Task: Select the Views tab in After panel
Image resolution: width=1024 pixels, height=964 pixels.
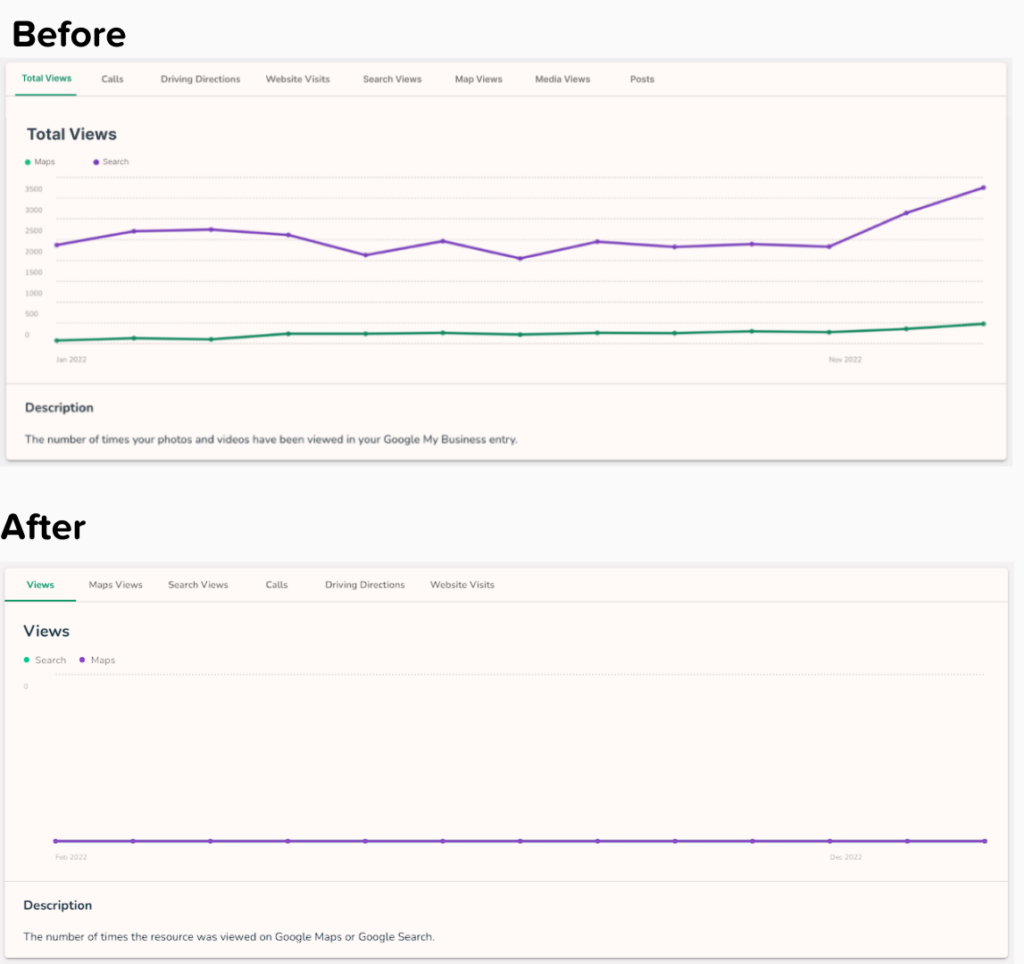Action: point(40,585)
